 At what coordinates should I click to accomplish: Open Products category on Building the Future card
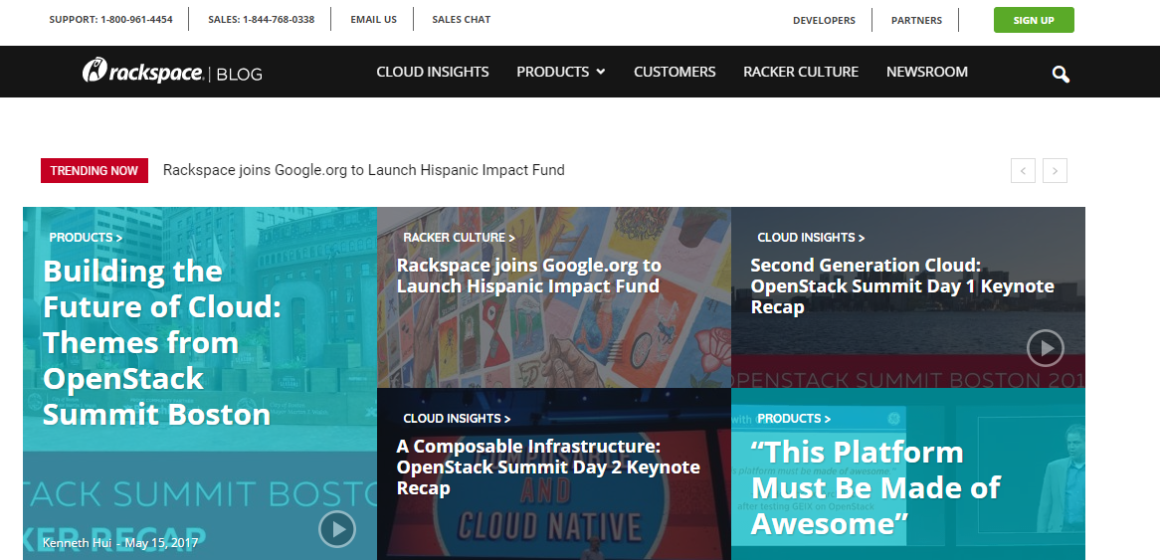coord(86,237)
